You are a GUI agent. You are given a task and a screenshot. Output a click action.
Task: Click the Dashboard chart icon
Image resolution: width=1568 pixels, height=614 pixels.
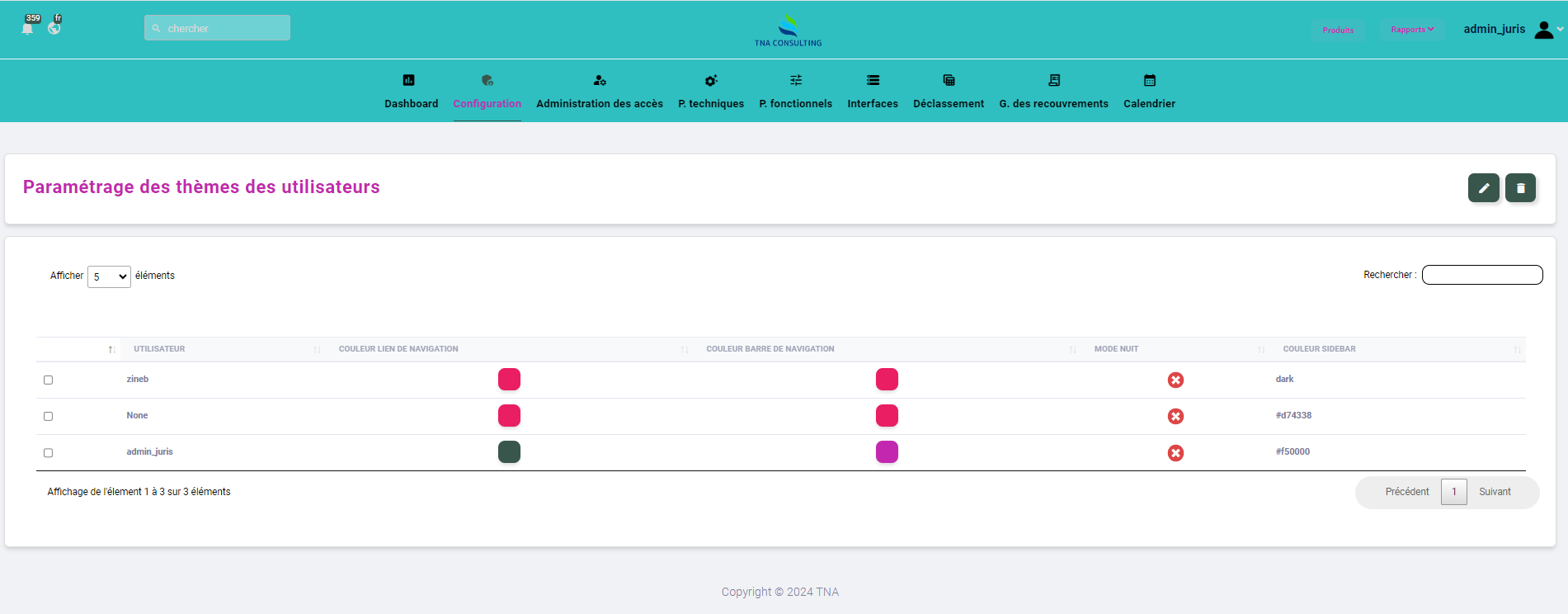(408, 80)
